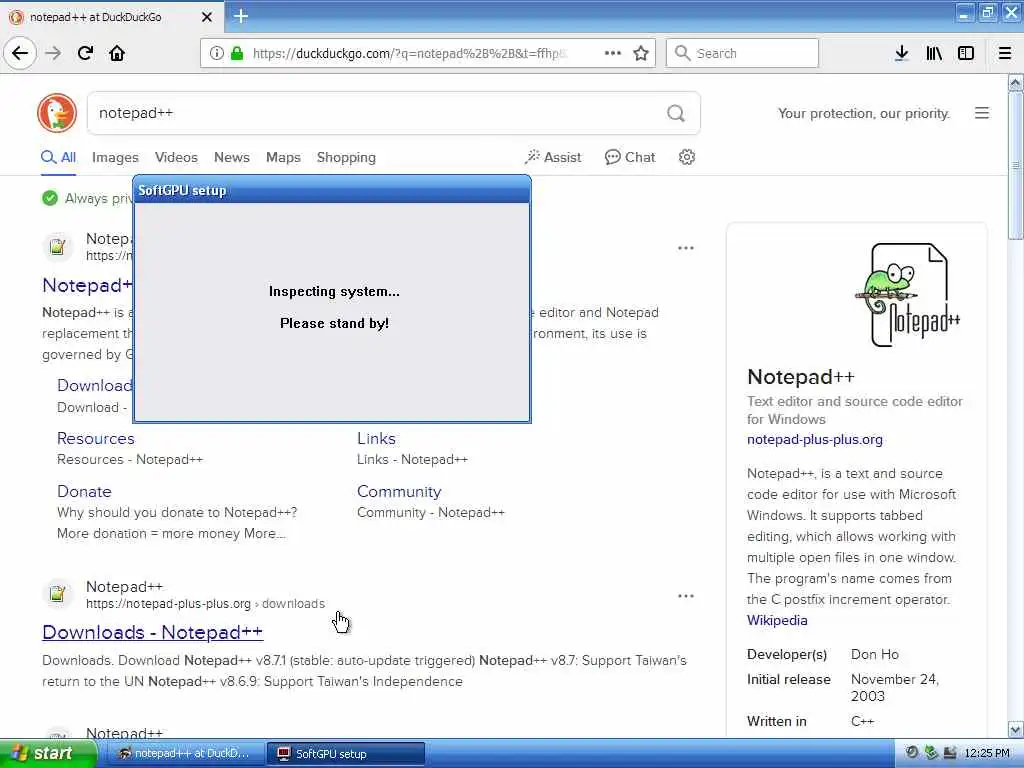Open DuckDuckGo Chat

pos(630,157)
